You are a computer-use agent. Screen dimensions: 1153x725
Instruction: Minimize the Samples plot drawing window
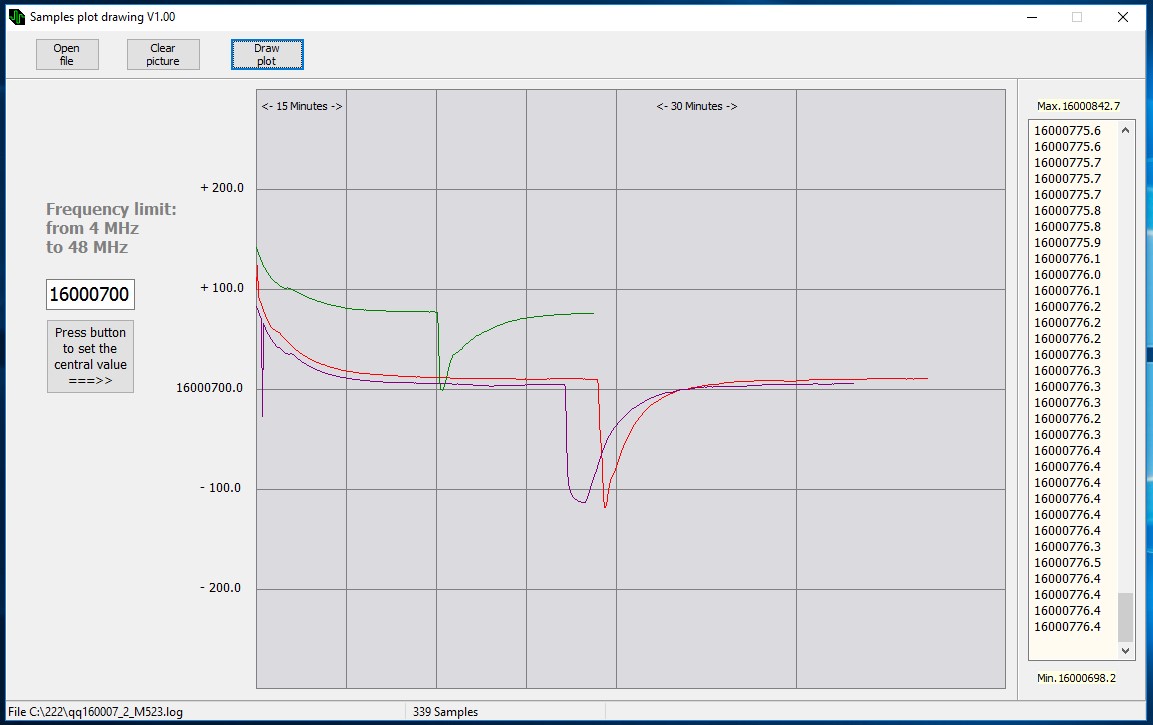coord(1032,17)
